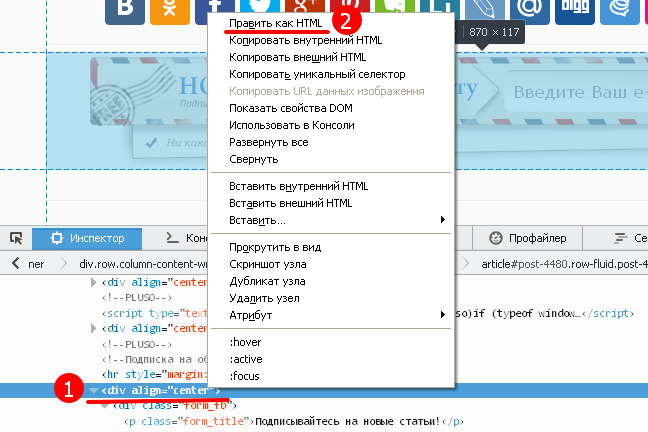Select the '<!--Подписка на' comment line
This screenshot has height=432, width=648.
pos(155,359)
